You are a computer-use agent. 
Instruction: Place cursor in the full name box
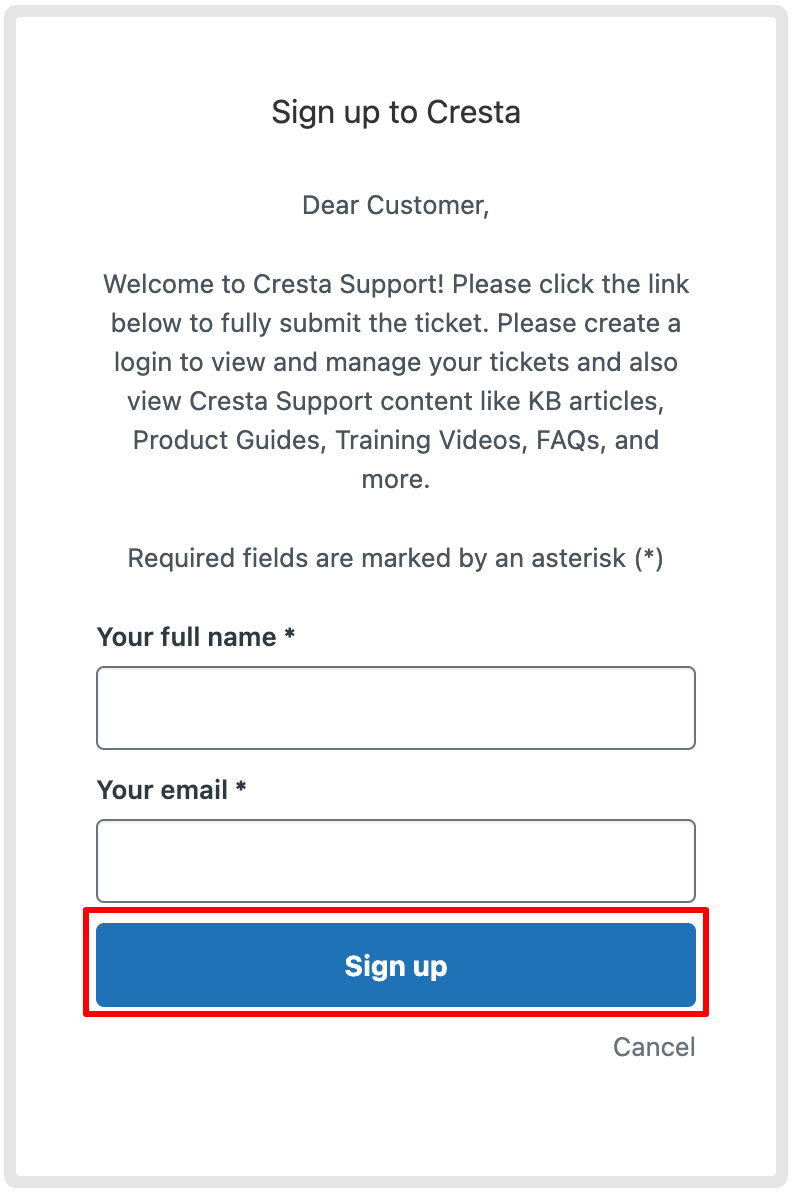[395, 708]
